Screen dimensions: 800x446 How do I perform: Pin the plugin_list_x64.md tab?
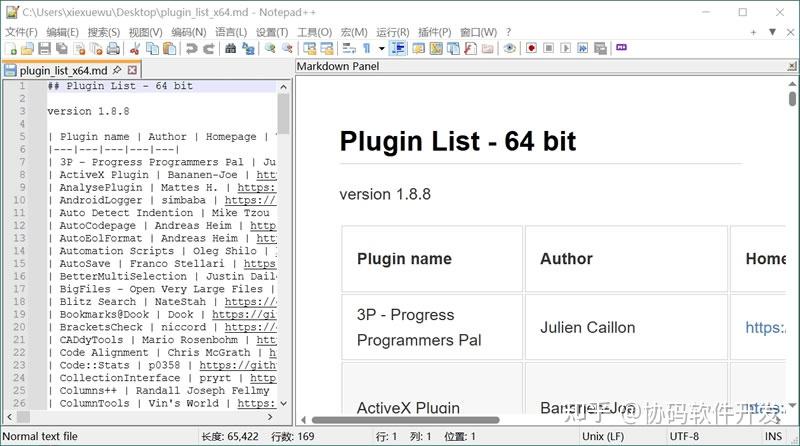point(117,69)
